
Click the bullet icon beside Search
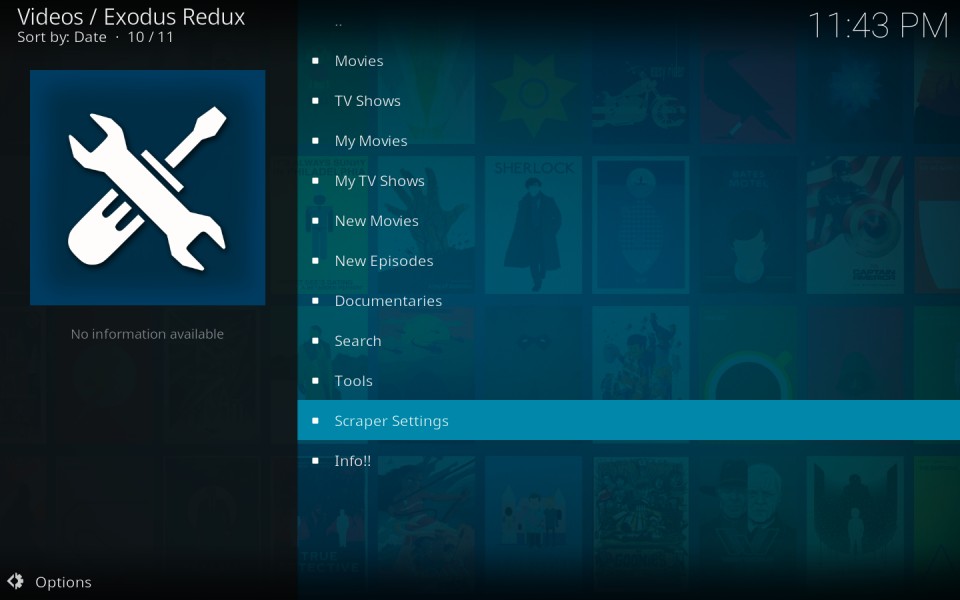click(315, 340)
